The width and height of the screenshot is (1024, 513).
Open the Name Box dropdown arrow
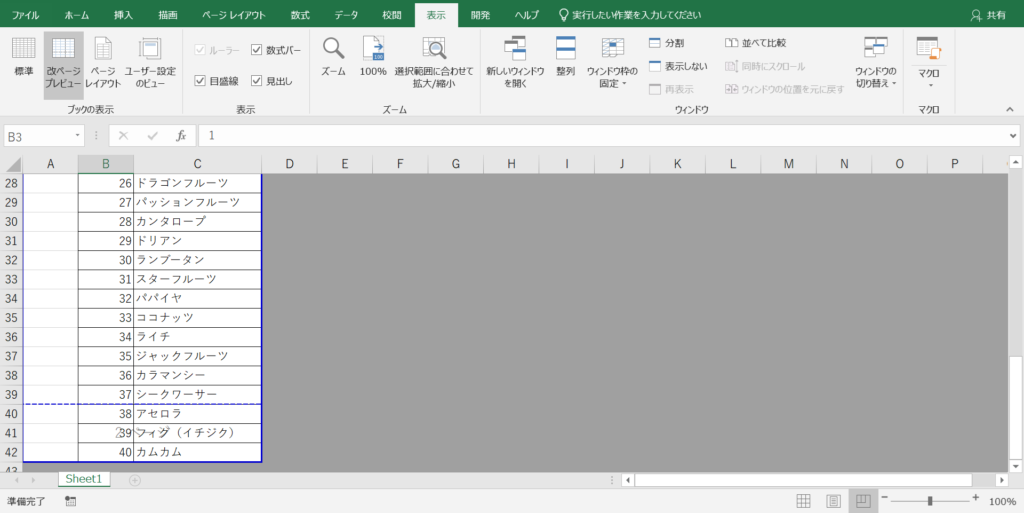click(x=78, y=136)
